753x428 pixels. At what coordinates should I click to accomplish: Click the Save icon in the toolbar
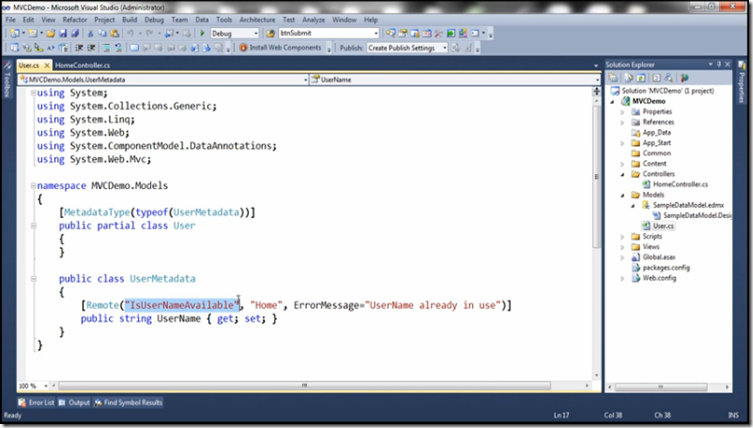(63, 33)
